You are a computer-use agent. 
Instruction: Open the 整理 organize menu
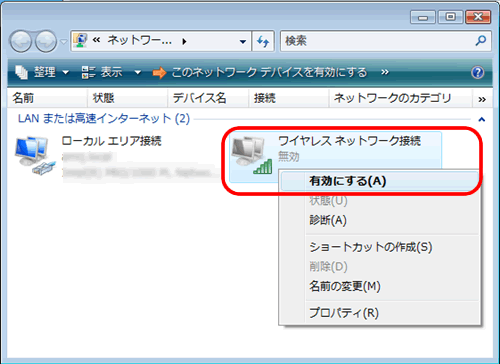[42, 72]
